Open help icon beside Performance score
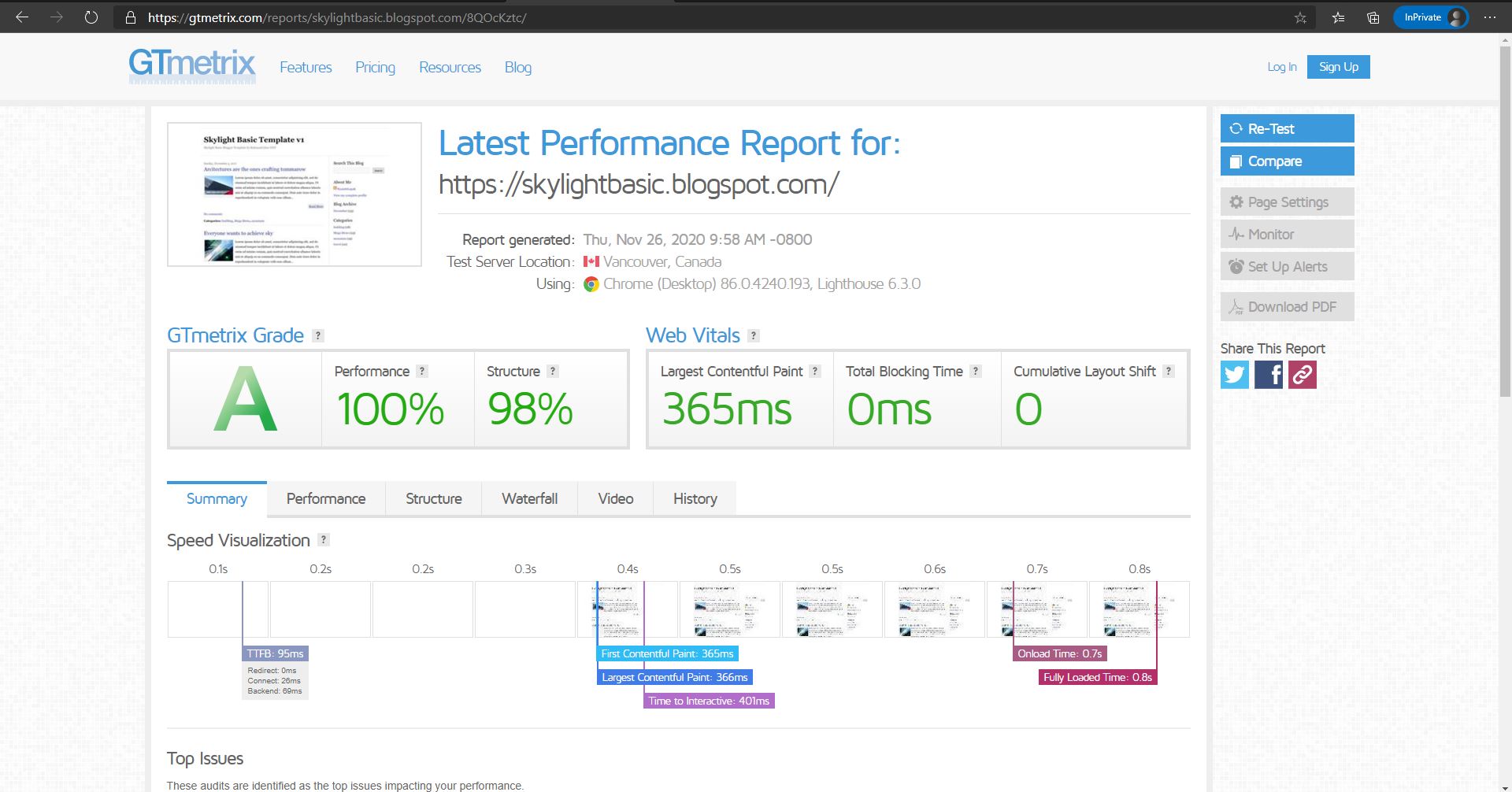The width and height of the screenshot is (1512, 792). pyautogui.click(x=422, y=371)
